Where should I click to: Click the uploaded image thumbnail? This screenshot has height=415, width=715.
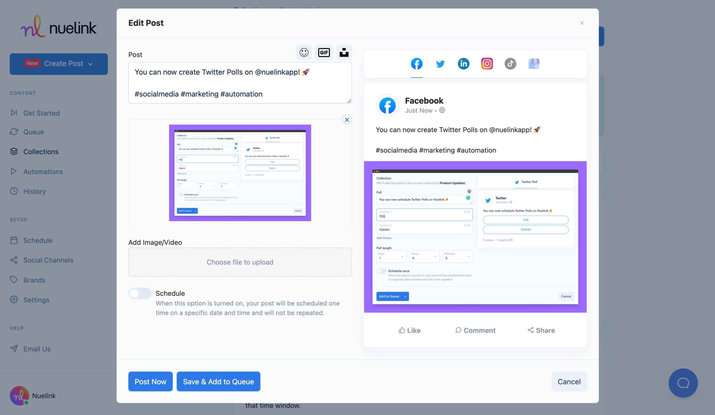pyautogui.click(x=240, y=173)
